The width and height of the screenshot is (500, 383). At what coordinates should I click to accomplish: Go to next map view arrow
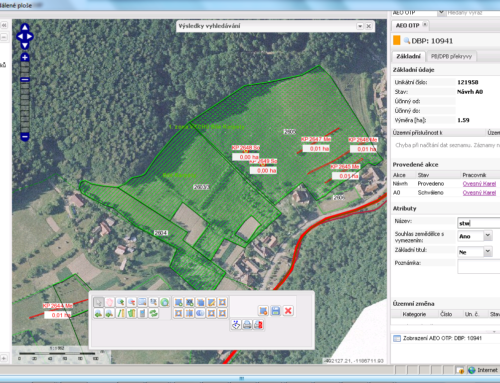pyautogui.click(x=109, y=313)
